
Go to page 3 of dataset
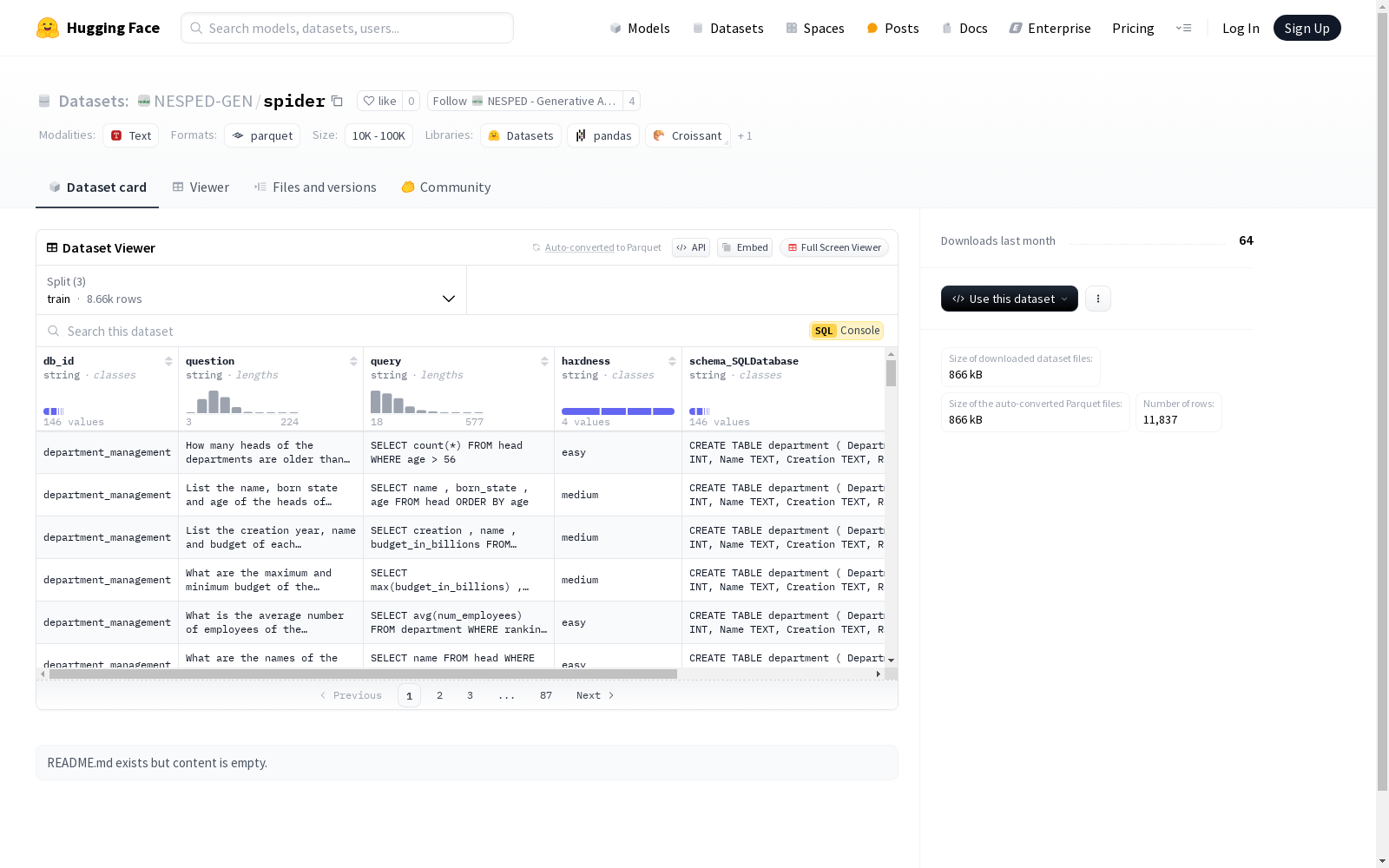click(470, 695)
